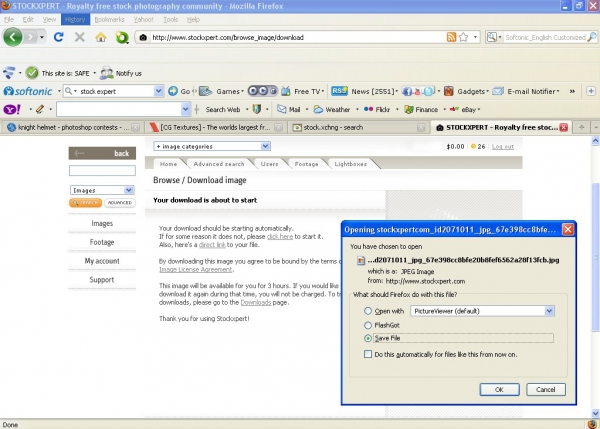600x429 pixels.
Task: Bookmark page with the star icon
Action: [x=463, y=37]
